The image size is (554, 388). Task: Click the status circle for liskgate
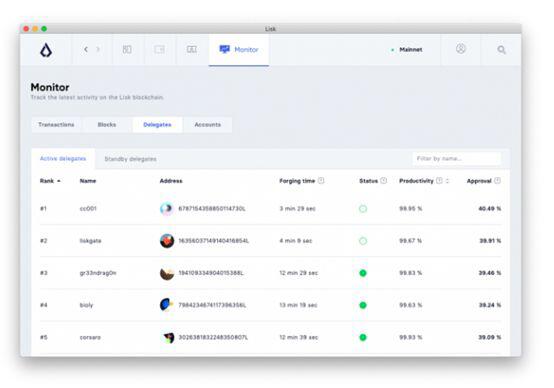[x=363, y=241]
